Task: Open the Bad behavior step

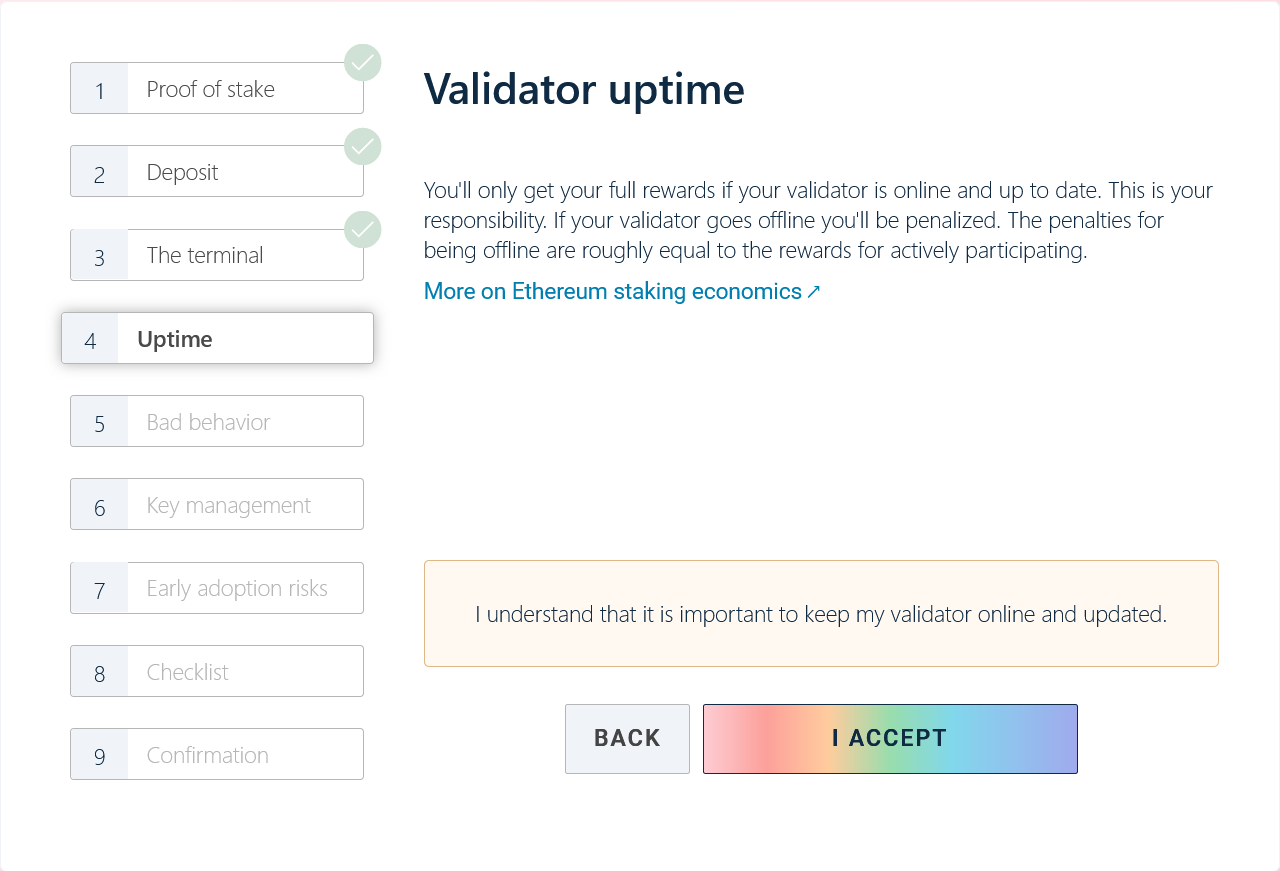Action: tap(216, 421)
